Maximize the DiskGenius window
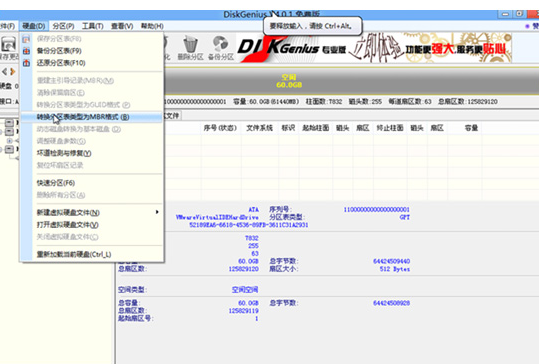 519,14
